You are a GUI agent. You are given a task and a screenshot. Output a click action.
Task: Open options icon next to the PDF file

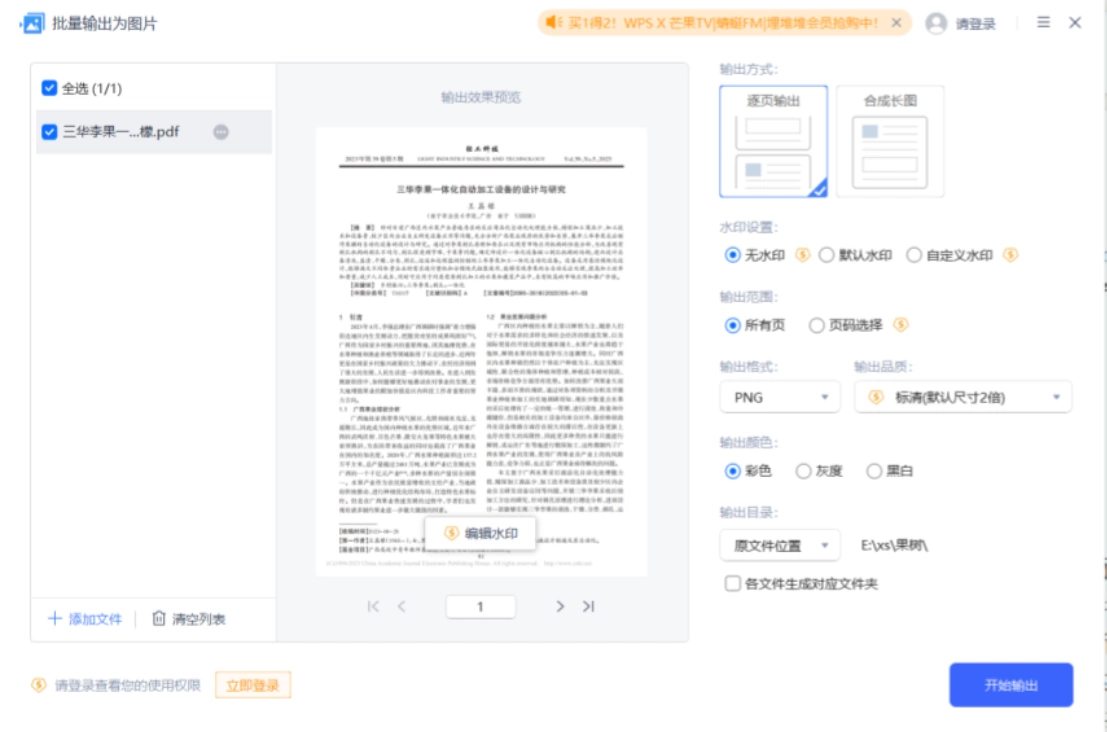tap(221, 132)
